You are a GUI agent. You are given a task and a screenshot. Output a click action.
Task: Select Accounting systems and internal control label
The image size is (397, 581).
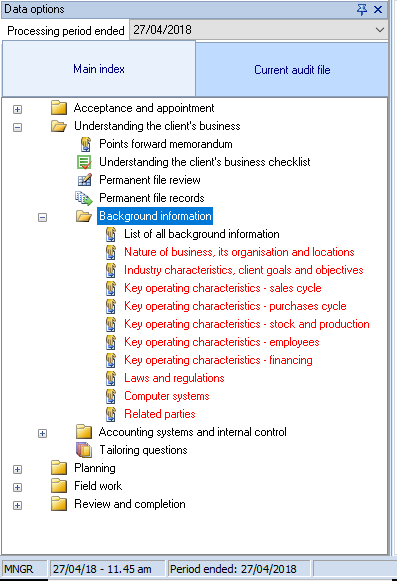click(193, 432)
